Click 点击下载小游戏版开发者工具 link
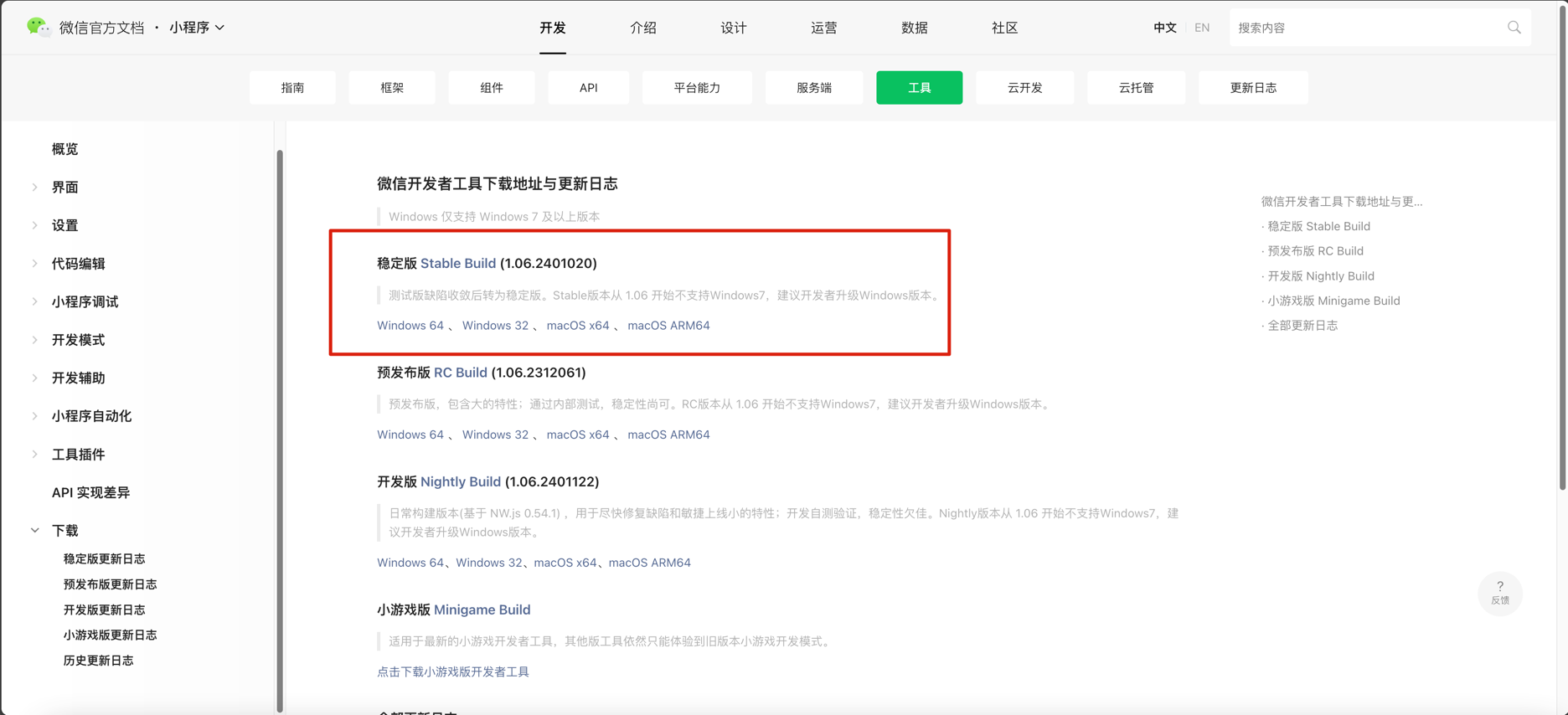Image resolution: width=1568 pixels, height=715 pixels. tap(453, 671)
